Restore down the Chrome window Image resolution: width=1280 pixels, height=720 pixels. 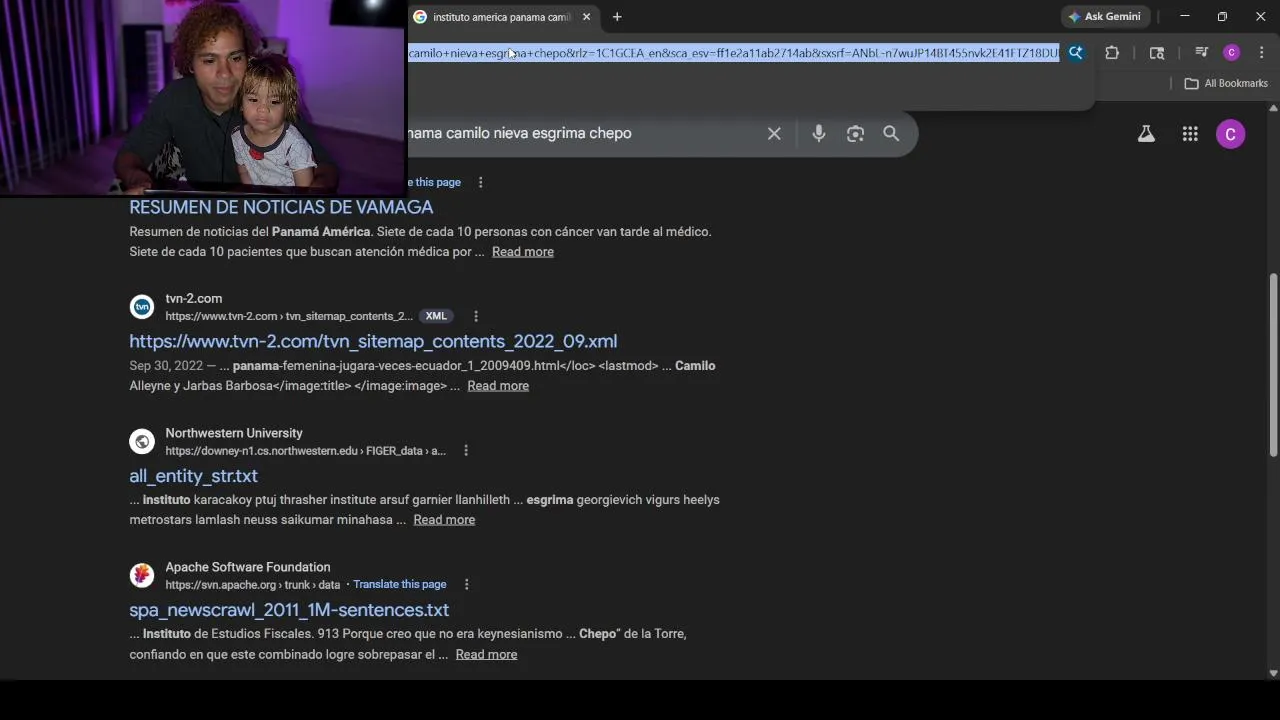point(1222,17)
